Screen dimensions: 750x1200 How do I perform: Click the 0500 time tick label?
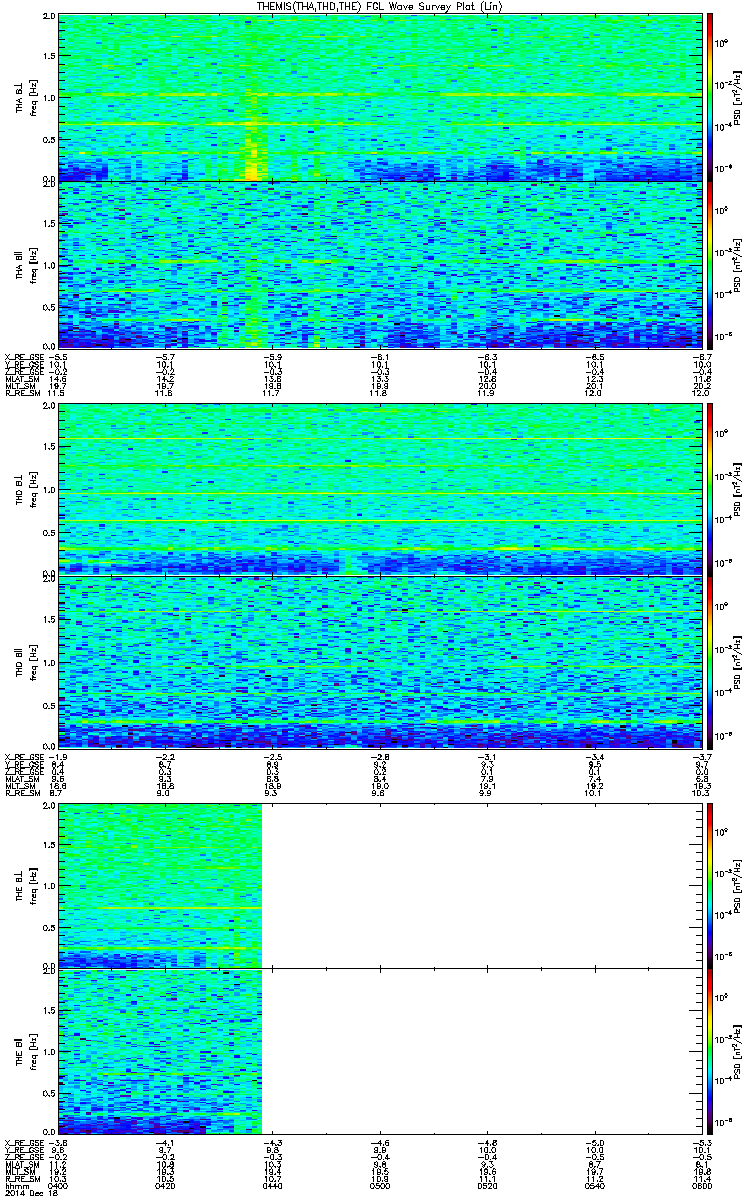[379, 1186]
